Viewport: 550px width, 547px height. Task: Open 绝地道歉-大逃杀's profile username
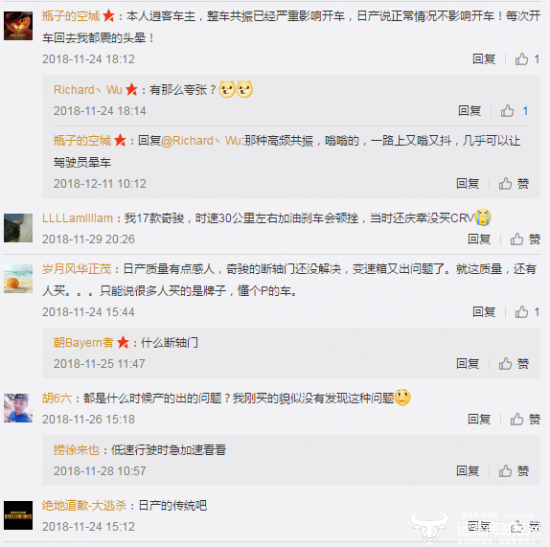(x=84, y=506)
